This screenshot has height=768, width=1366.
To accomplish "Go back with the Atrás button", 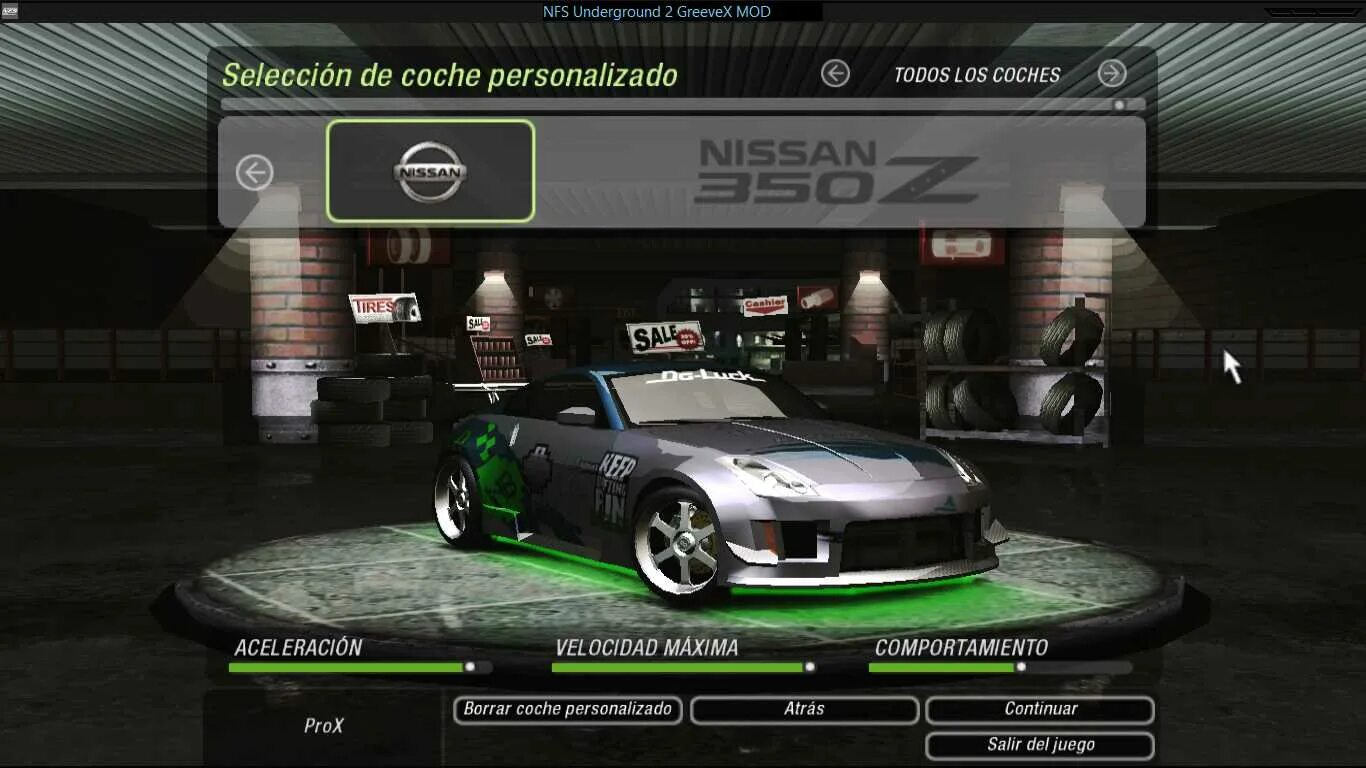I will tap(804, 710).
